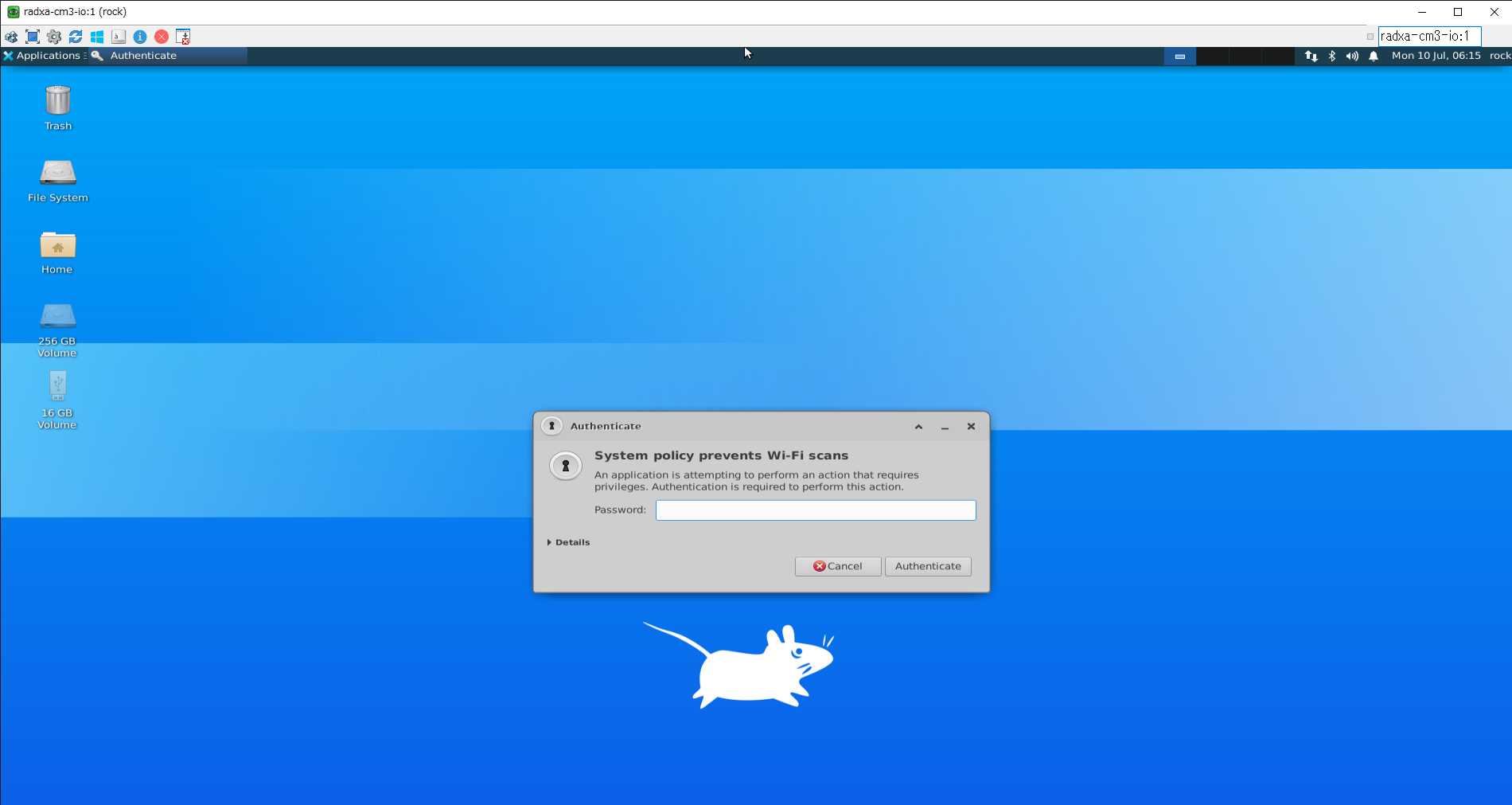Open the Bluetooth tray icon

point(1332,56)
